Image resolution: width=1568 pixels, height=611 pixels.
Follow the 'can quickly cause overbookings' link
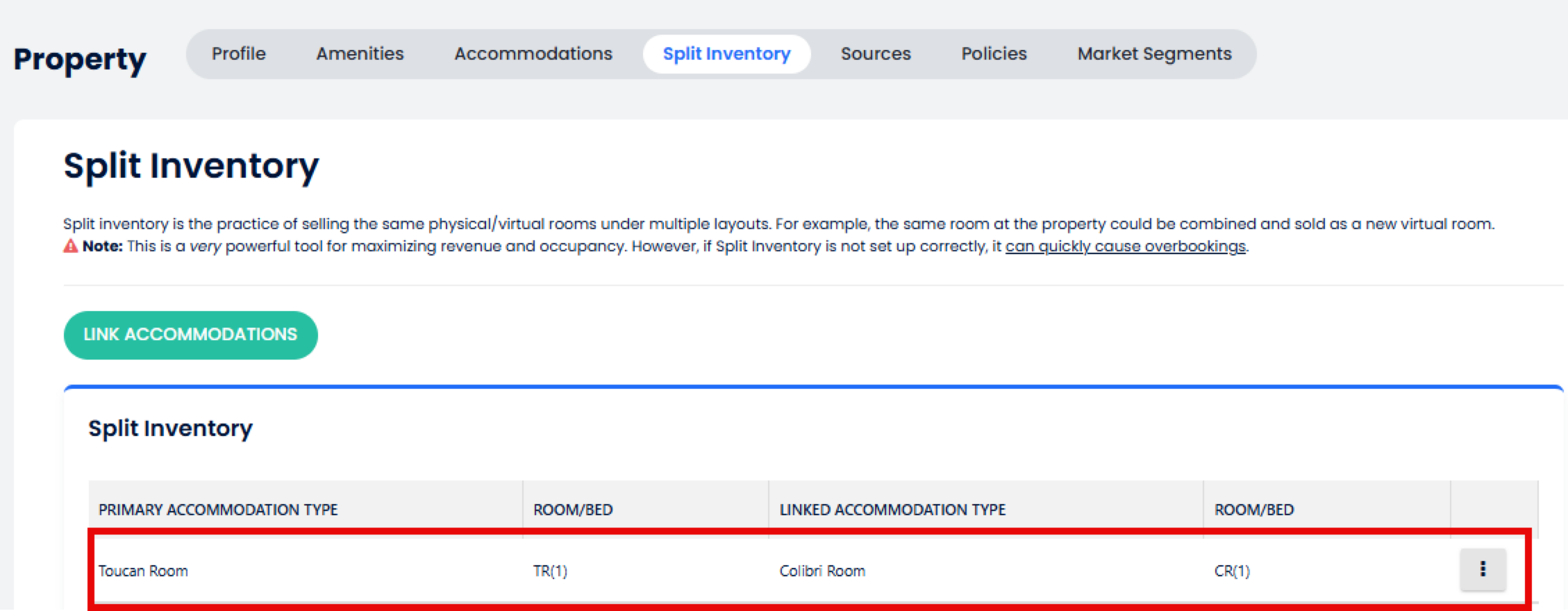(x=1125, y=246)
